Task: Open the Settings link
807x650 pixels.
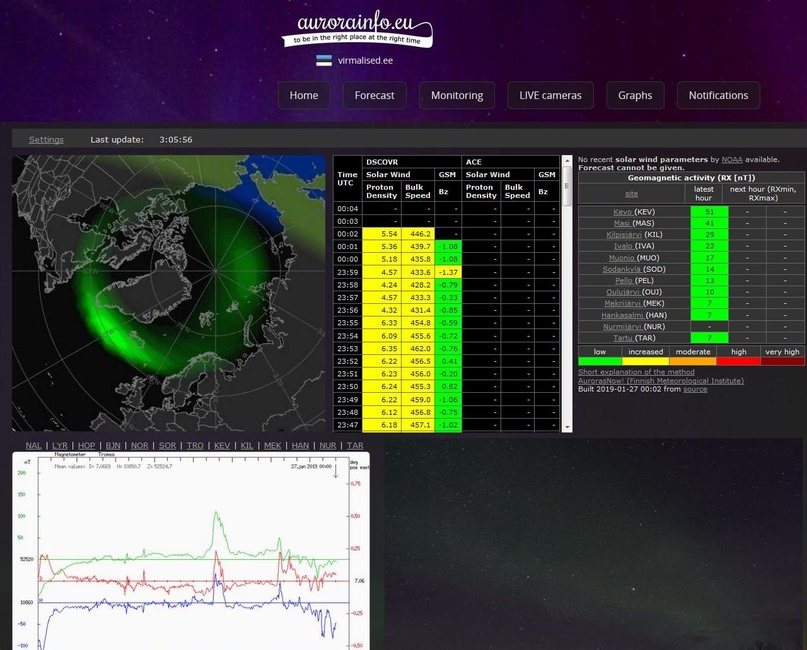Action: pos(46,139)
